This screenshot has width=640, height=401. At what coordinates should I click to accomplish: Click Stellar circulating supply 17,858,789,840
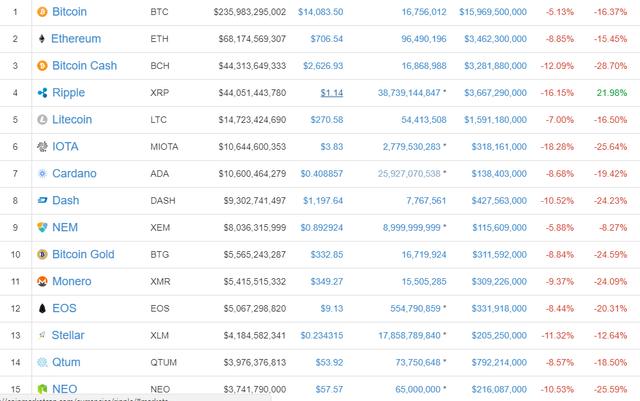[x=409, y=335]
